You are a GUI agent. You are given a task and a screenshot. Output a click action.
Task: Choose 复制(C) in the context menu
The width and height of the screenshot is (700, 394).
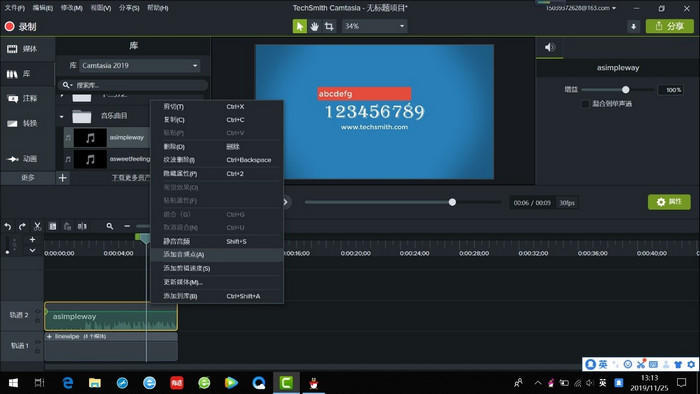217,120
